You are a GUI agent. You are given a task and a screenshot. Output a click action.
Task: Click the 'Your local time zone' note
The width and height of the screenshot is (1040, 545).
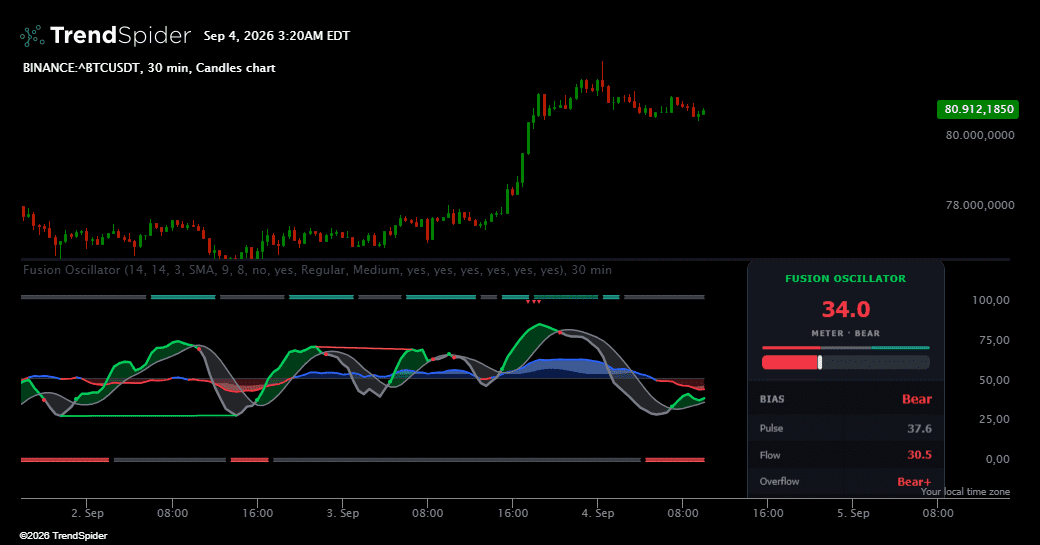coord(965,491)
